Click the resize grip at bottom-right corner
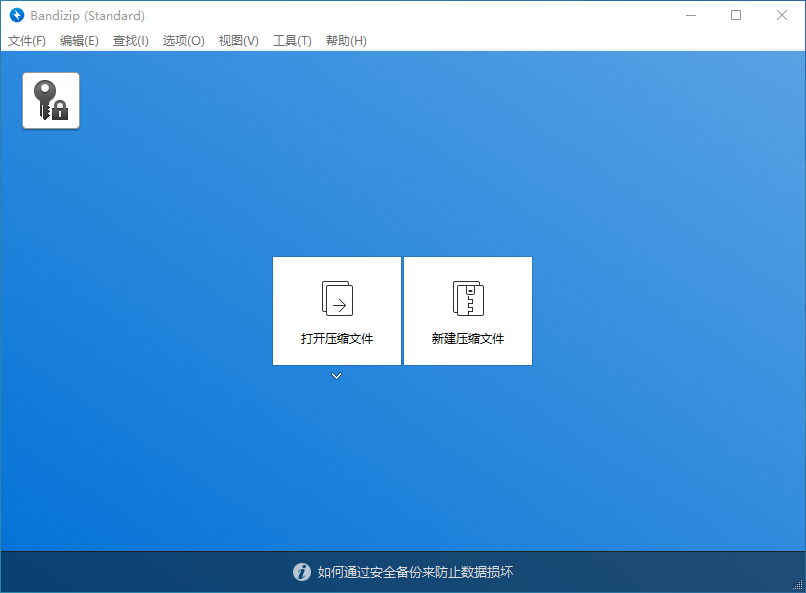806x593 pixels. (x=799, y=586)
